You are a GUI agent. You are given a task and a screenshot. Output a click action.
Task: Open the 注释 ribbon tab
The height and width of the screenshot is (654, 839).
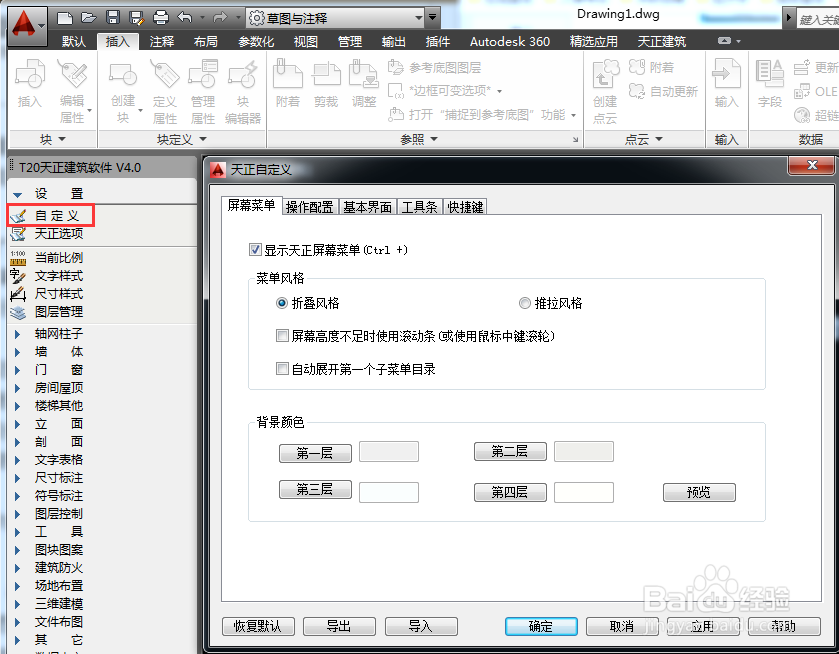tap(162, 41)
